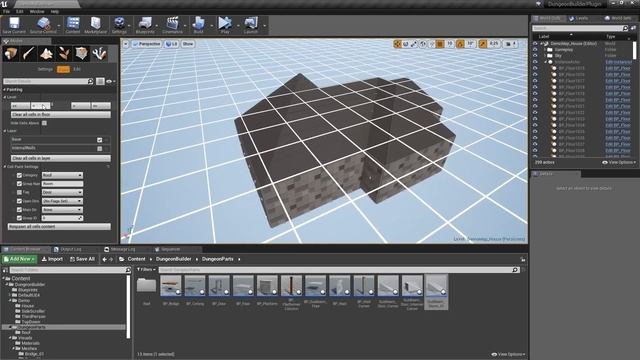Image resolution: width=640 pixels, height=360 pixels.
Task: Toggle world/local coordinate system icon
Action: coord(423,44)
